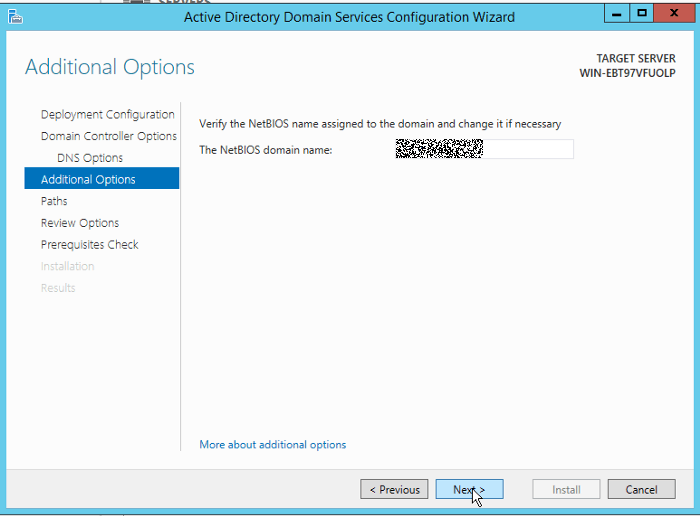Open the Review Options step

(80, 223)
